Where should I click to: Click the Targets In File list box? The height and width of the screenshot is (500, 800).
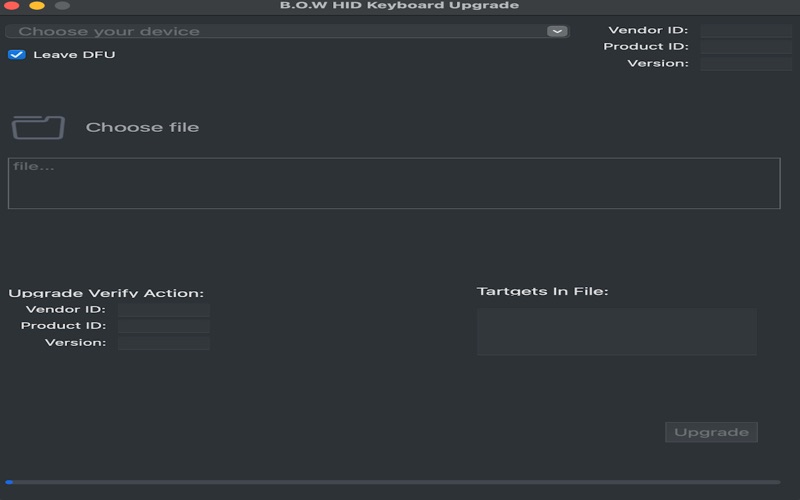click(x=617, y=331)
